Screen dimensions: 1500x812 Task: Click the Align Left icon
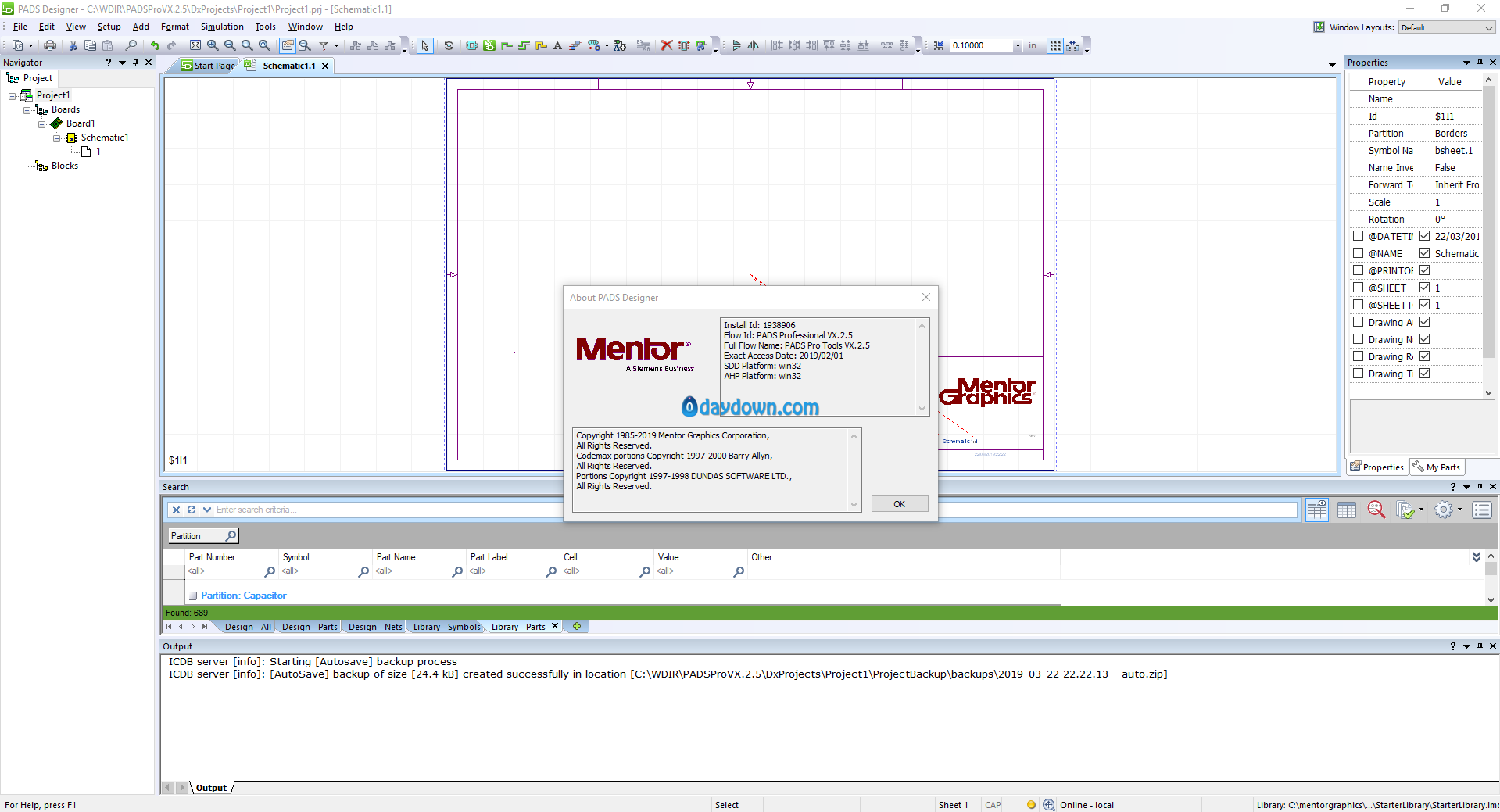coord(777,45)
